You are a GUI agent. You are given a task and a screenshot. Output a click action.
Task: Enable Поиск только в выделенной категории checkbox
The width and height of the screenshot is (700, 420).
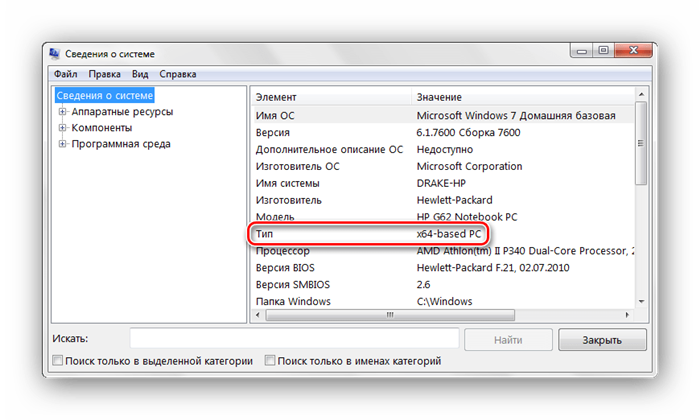58,360
